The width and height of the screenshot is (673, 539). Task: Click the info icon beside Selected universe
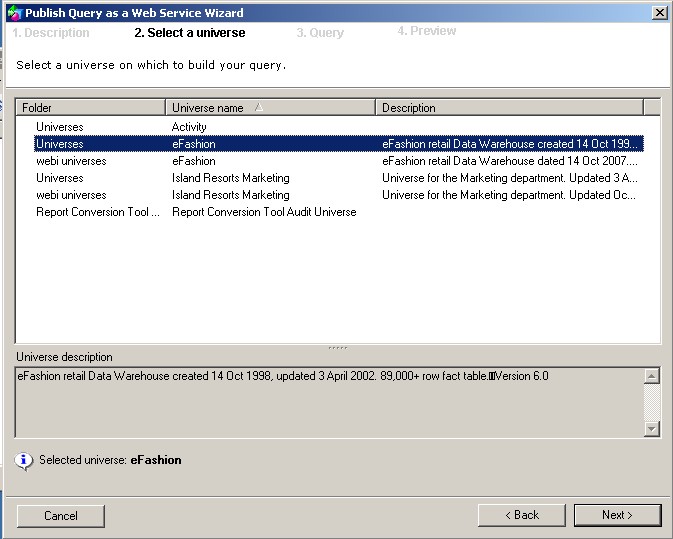coord(24,461)
